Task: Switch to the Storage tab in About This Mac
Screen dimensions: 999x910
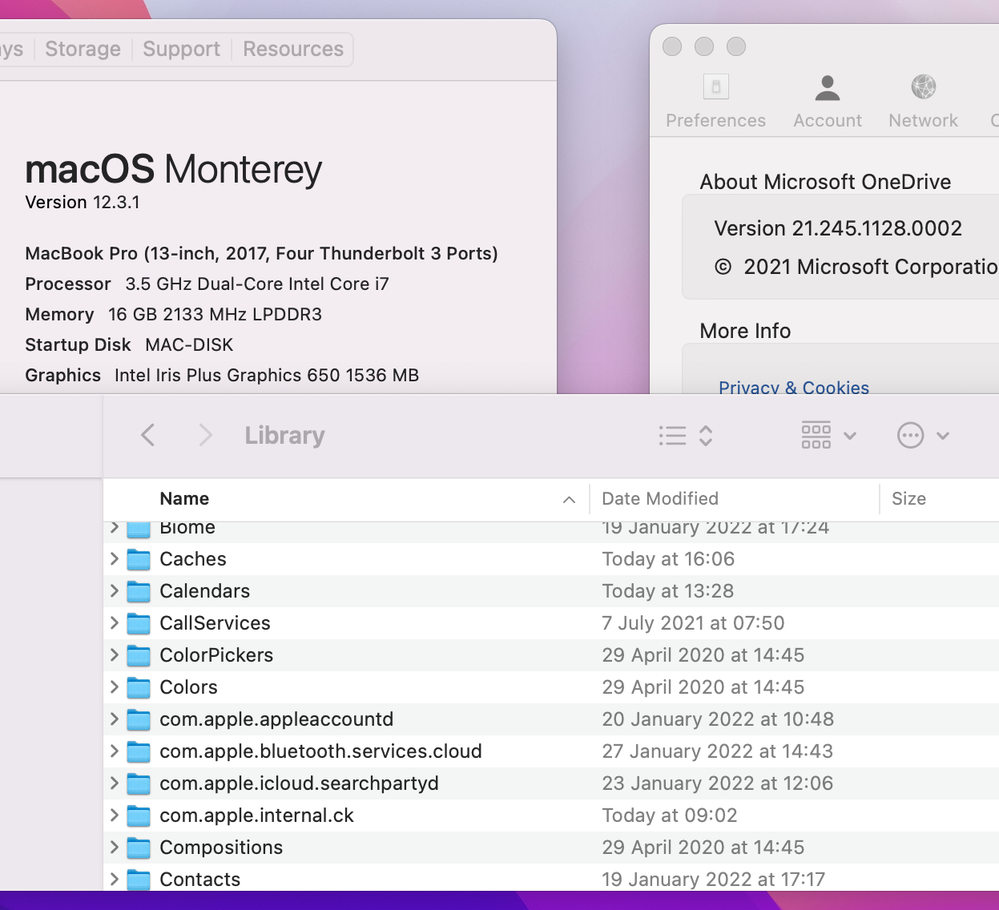Action: (x=83, y=49)
